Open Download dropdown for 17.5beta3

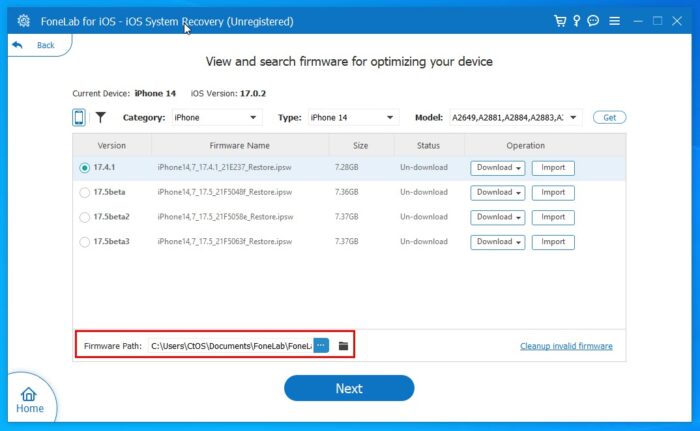(497, 242)
